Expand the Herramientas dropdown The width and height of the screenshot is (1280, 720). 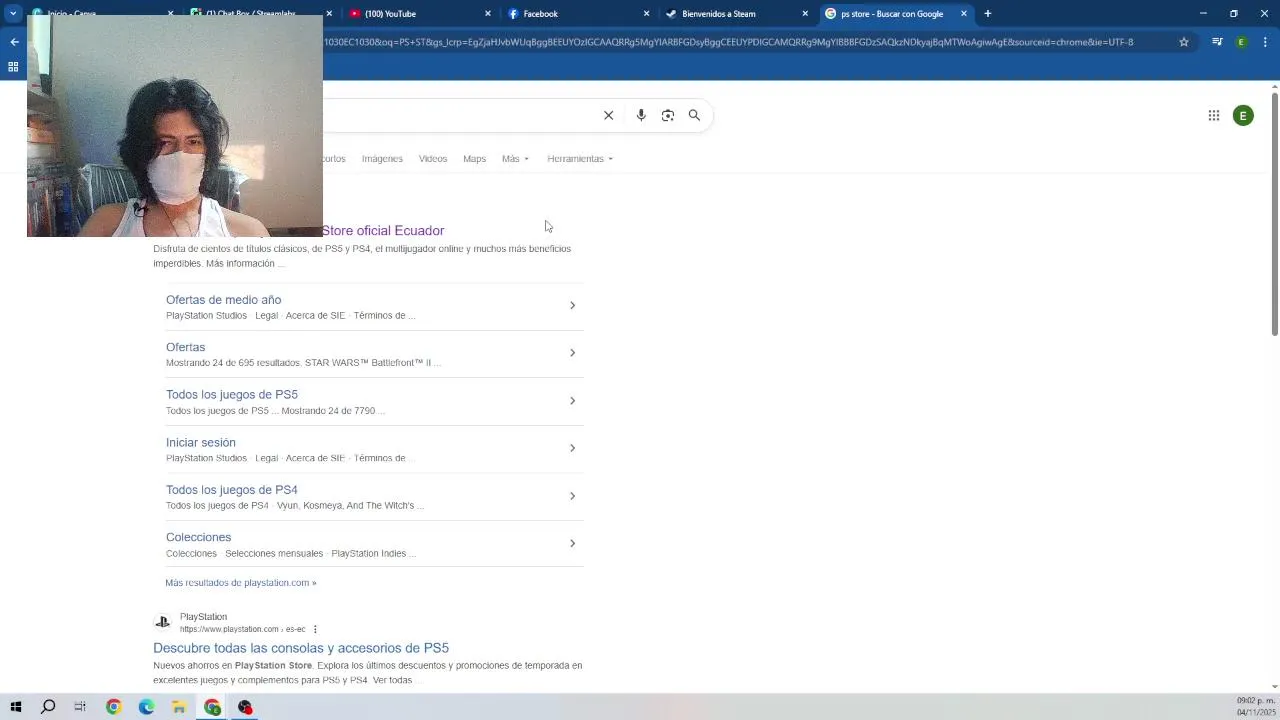[580, 159]
